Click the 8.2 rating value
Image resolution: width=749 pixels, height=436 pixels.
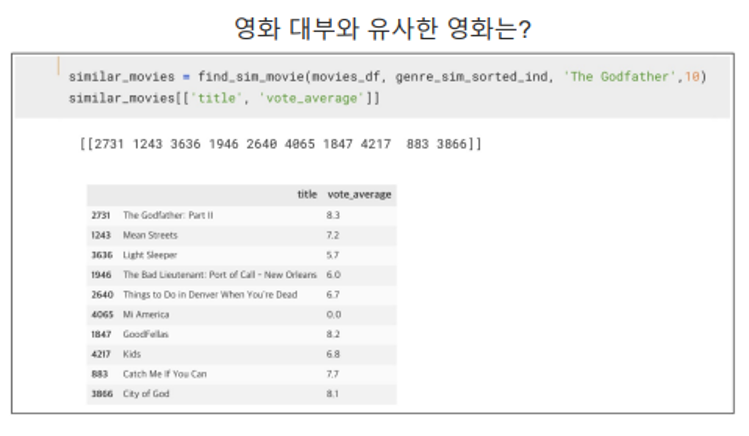pyautogui.click(x=333, y=334)
